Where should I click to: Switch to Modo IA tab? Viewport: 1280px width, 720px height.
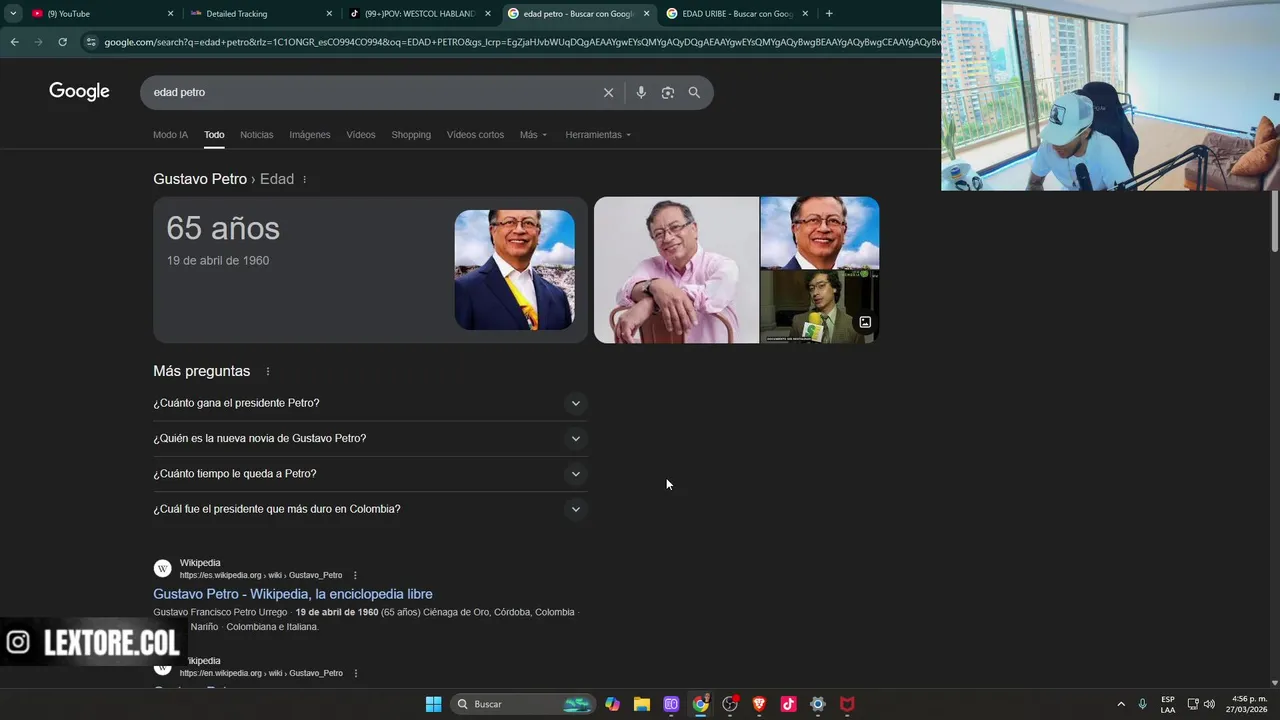(170, 135)
